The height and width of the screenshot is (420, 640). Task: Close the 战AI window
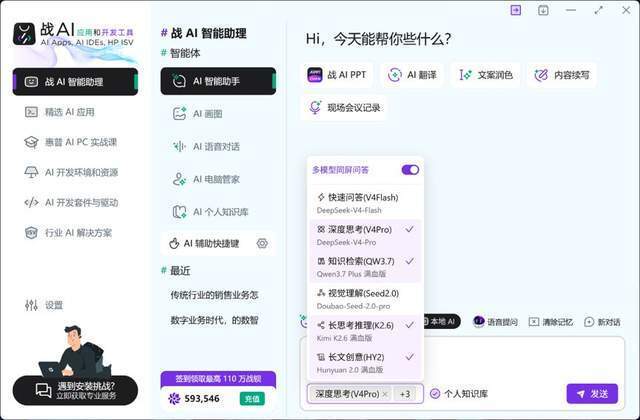tap(626, 10)
